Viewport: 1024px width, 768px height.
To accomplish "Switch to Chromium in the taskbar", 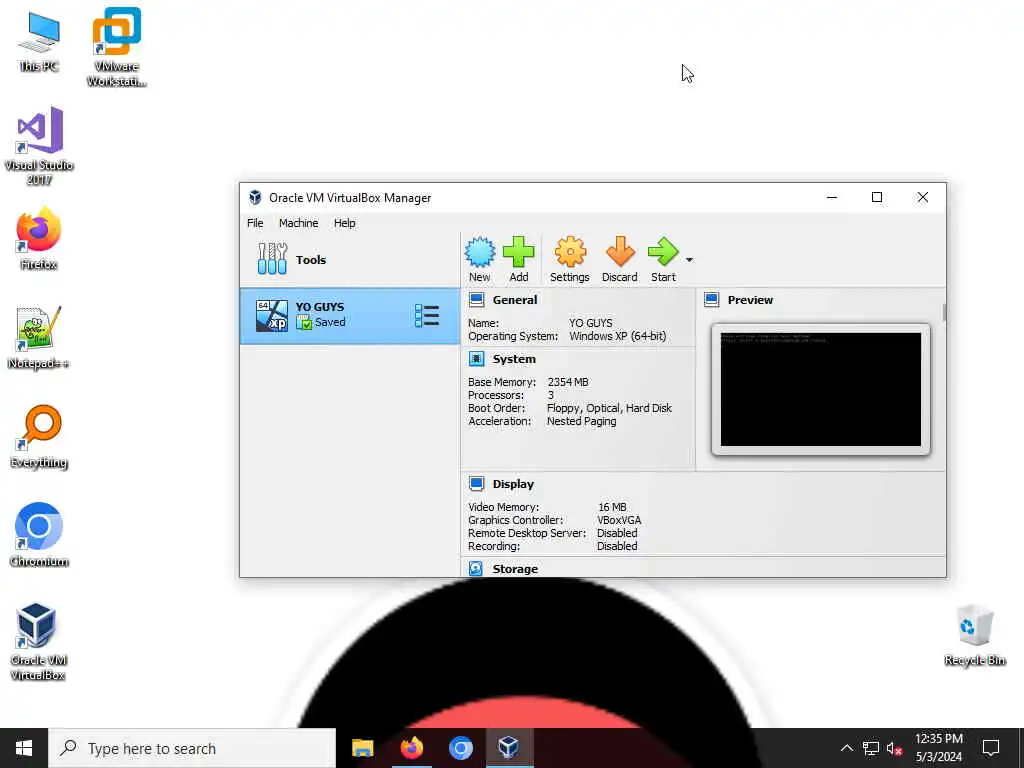I will [460, 748].
